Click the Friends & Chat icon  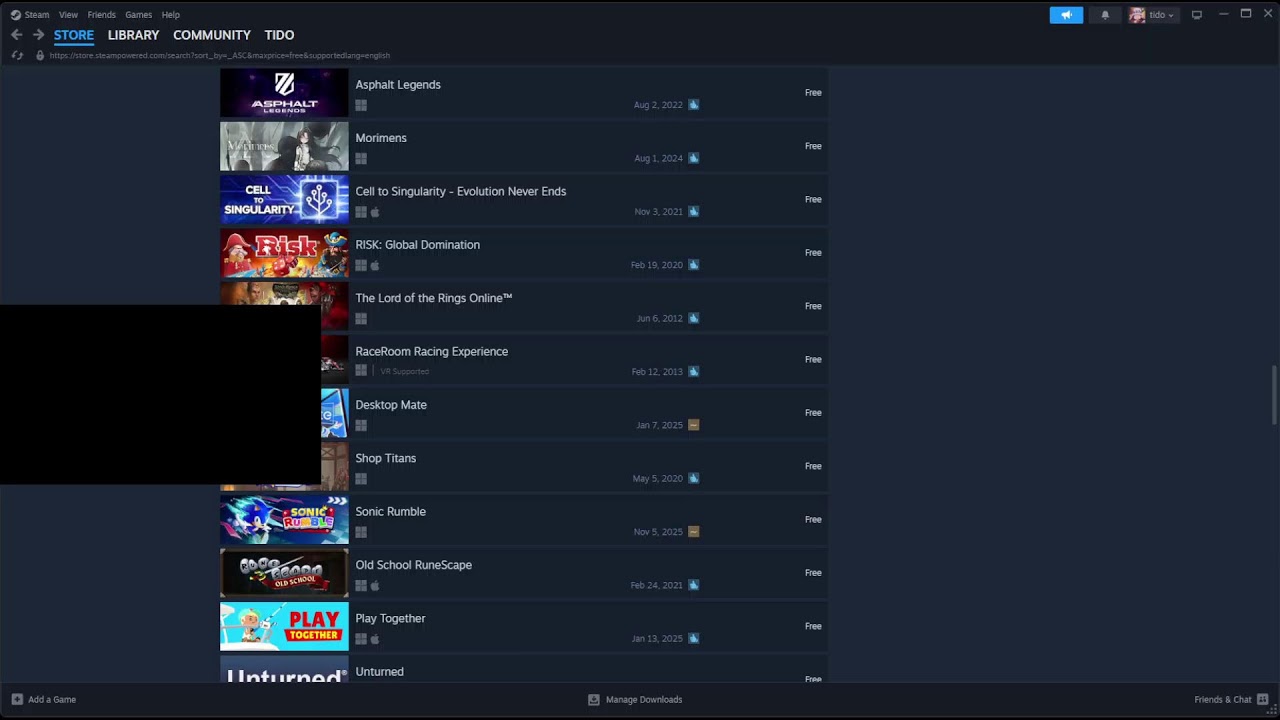point(1263,699)
